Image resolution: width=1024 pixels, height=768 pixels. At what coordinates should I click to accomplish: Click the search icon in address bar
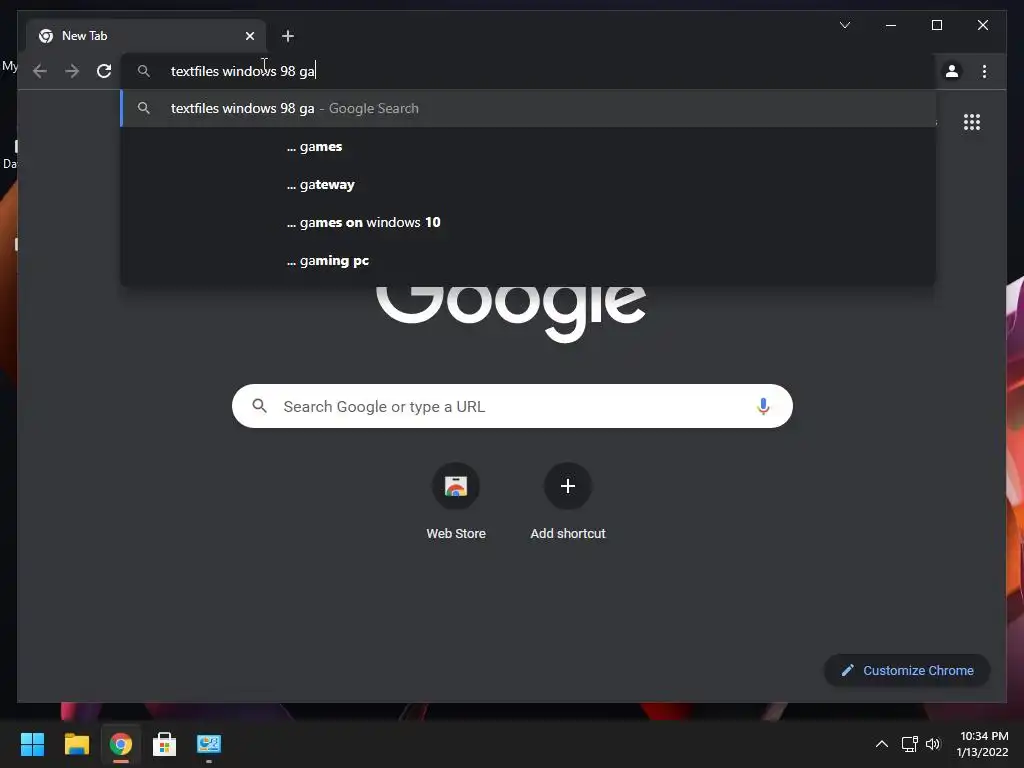[x=144, y=71]
